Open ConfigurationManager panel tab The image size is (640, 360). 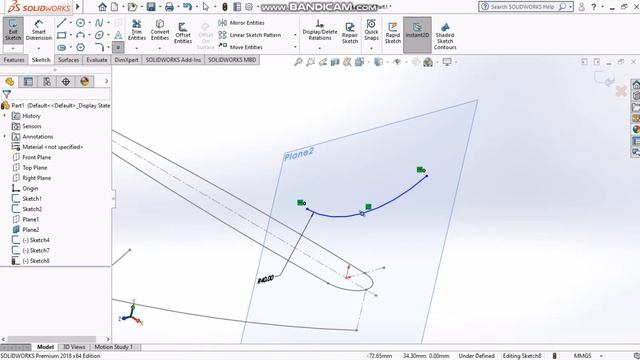[x=47, y=82]
